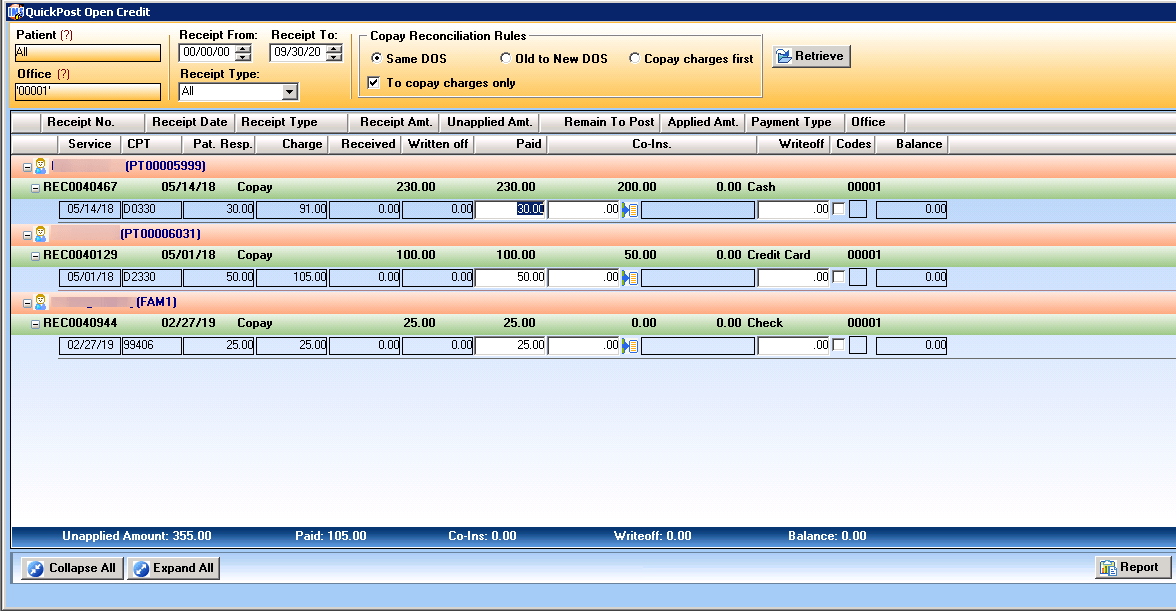This screenshot has height=611, width=1176.
Task: Adjust Receipt To date spinner
Action: (x=334, y=52)
